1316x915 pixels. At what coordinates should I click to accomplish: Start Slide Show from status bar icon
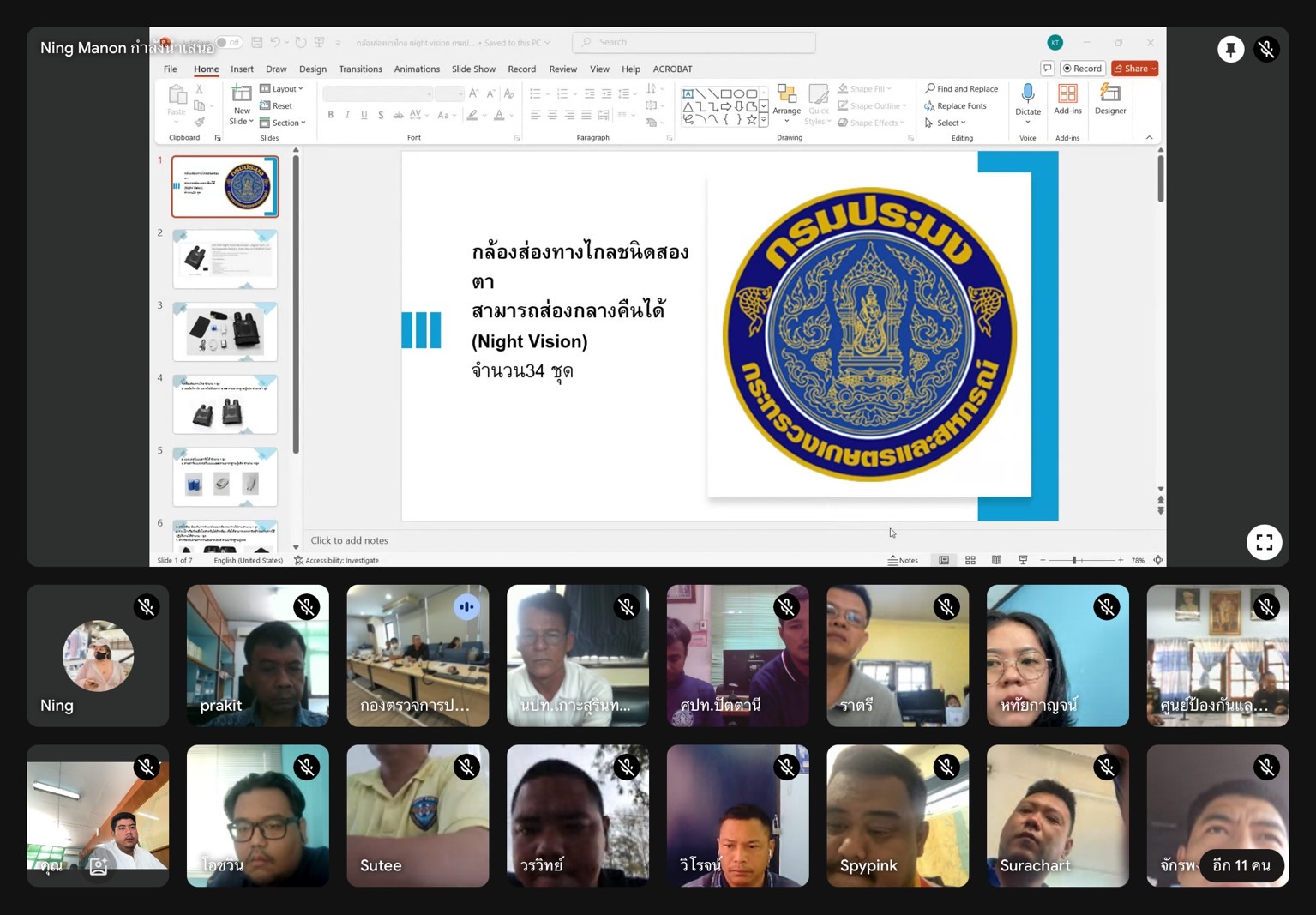coord(1023,560)
